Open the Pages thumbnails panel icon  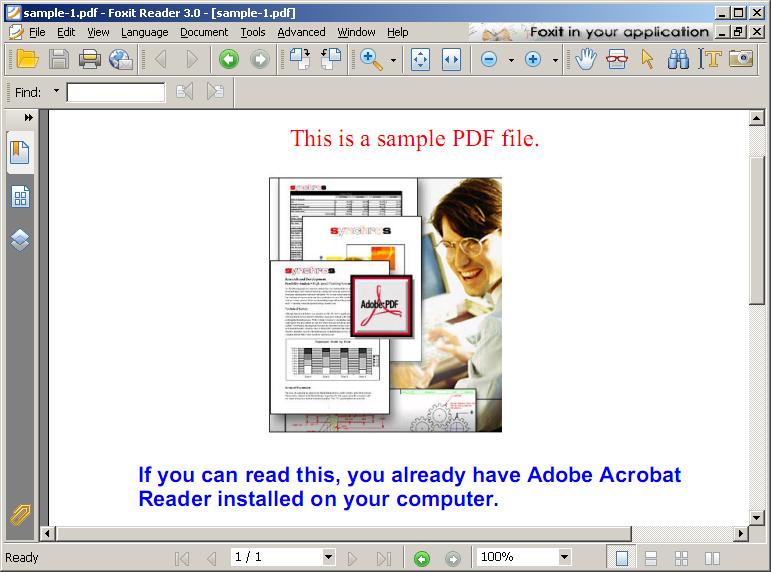pos(20,196)
